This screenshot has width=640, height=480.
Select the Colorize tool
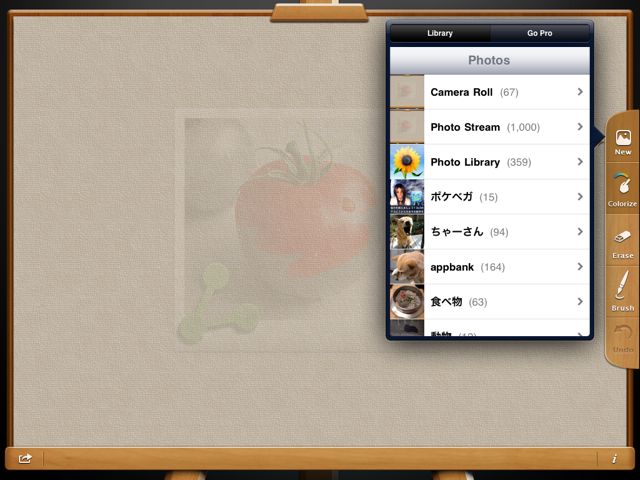pos(622,188)
